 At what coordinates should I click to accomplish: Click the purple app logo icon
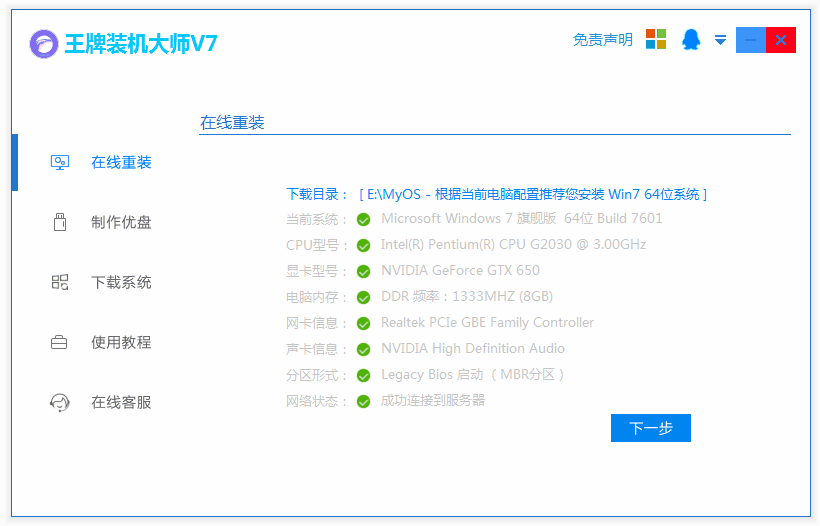(44, 43)
